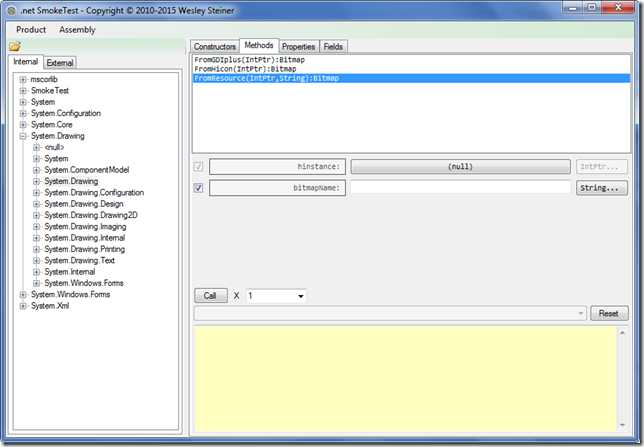The image size is (644, 447).
Task: Click the yellow output text area
Action: (x=405, y=379)
